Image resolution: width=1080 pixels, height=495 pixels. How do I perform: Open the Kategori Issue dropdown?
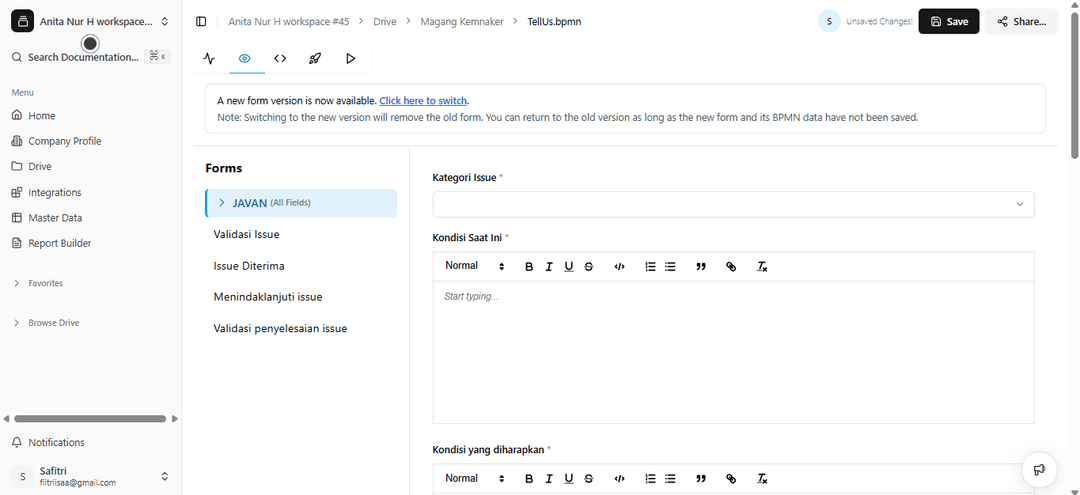[x=733, y=204]
